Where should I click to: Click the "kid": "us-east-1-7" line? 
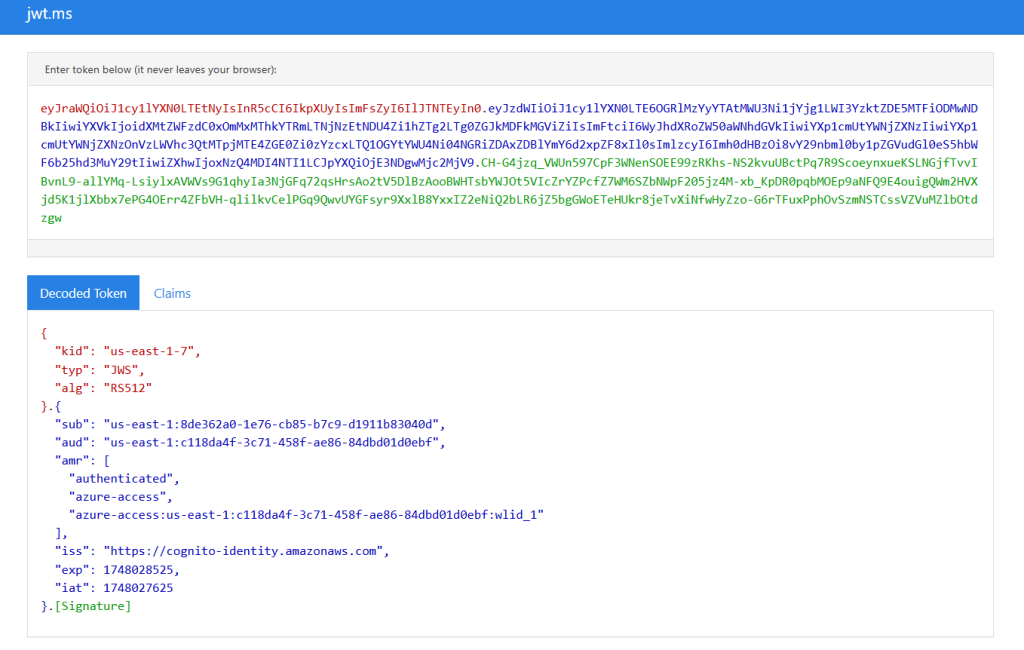coord(127,351)
